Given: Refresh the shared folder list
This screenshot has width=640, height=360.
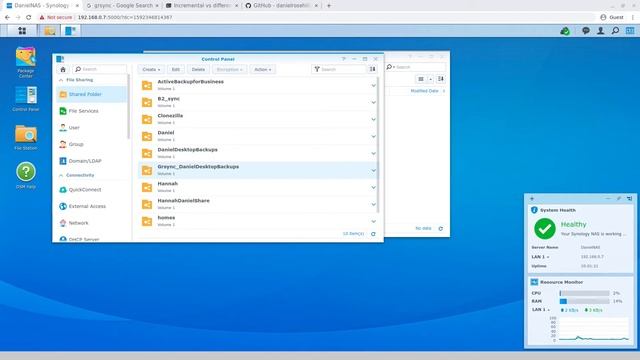Looking at the screenshot, I should (x=373, y=234).
